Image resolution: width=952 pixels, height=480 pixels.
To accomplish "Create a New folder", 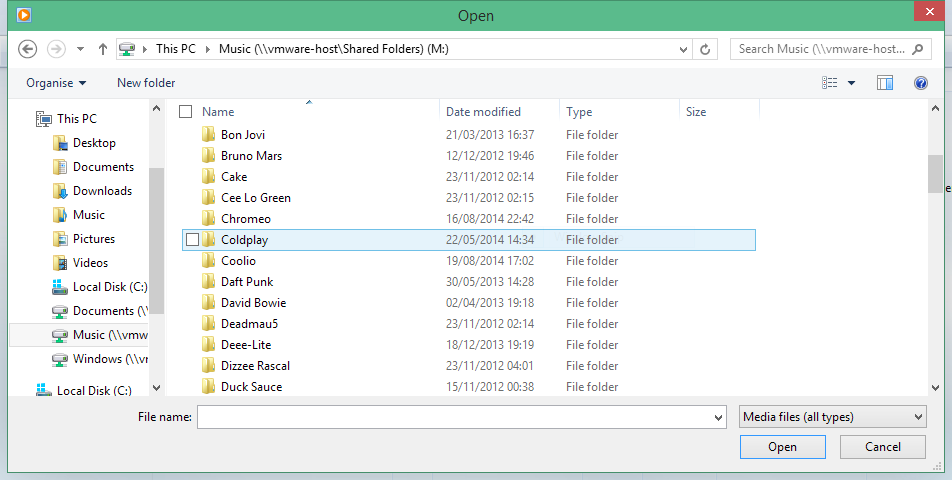I will point(146,83).
